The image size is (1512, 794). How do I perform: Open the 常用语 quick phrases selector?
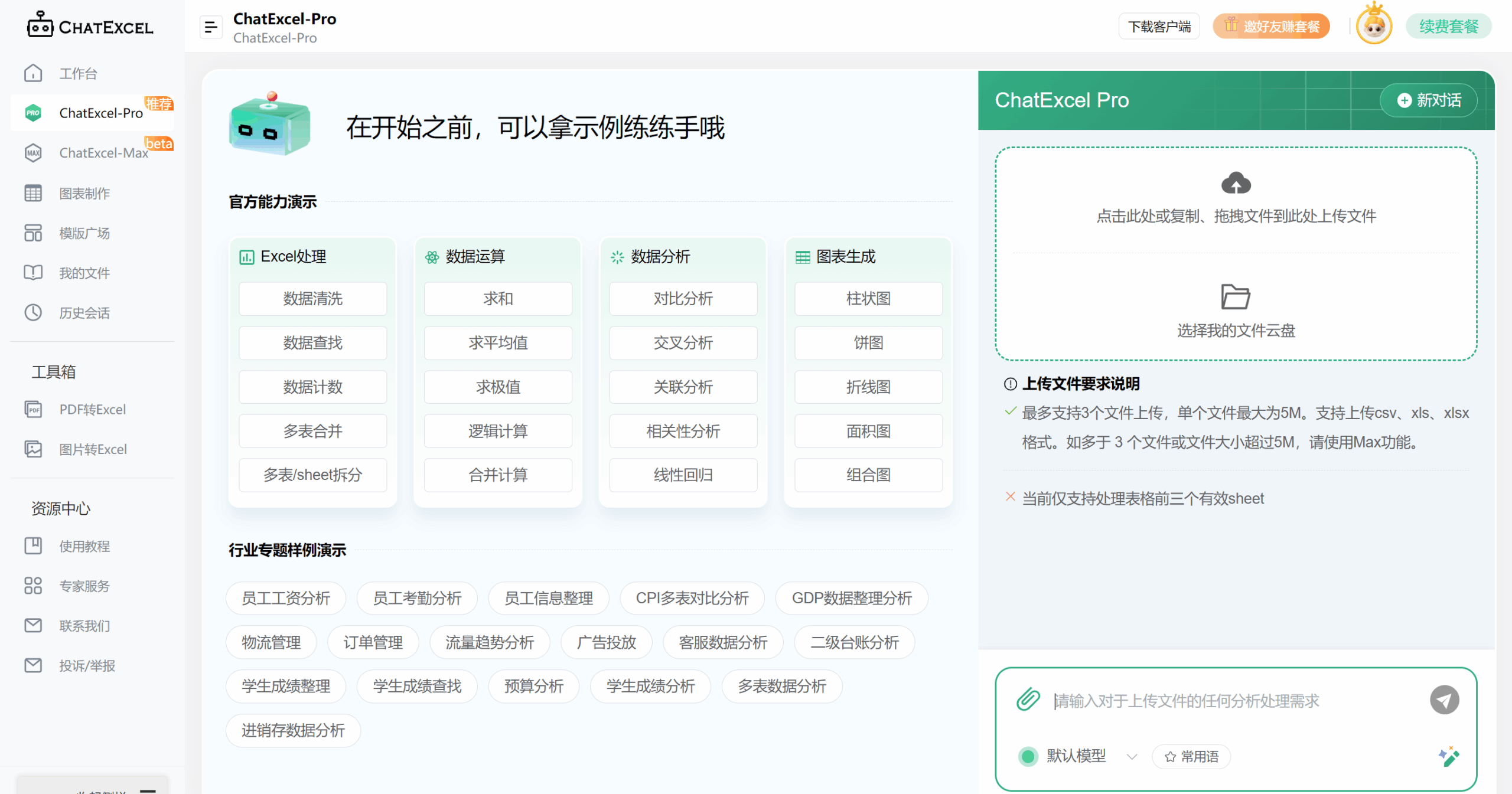click(x=1191, y=756)
